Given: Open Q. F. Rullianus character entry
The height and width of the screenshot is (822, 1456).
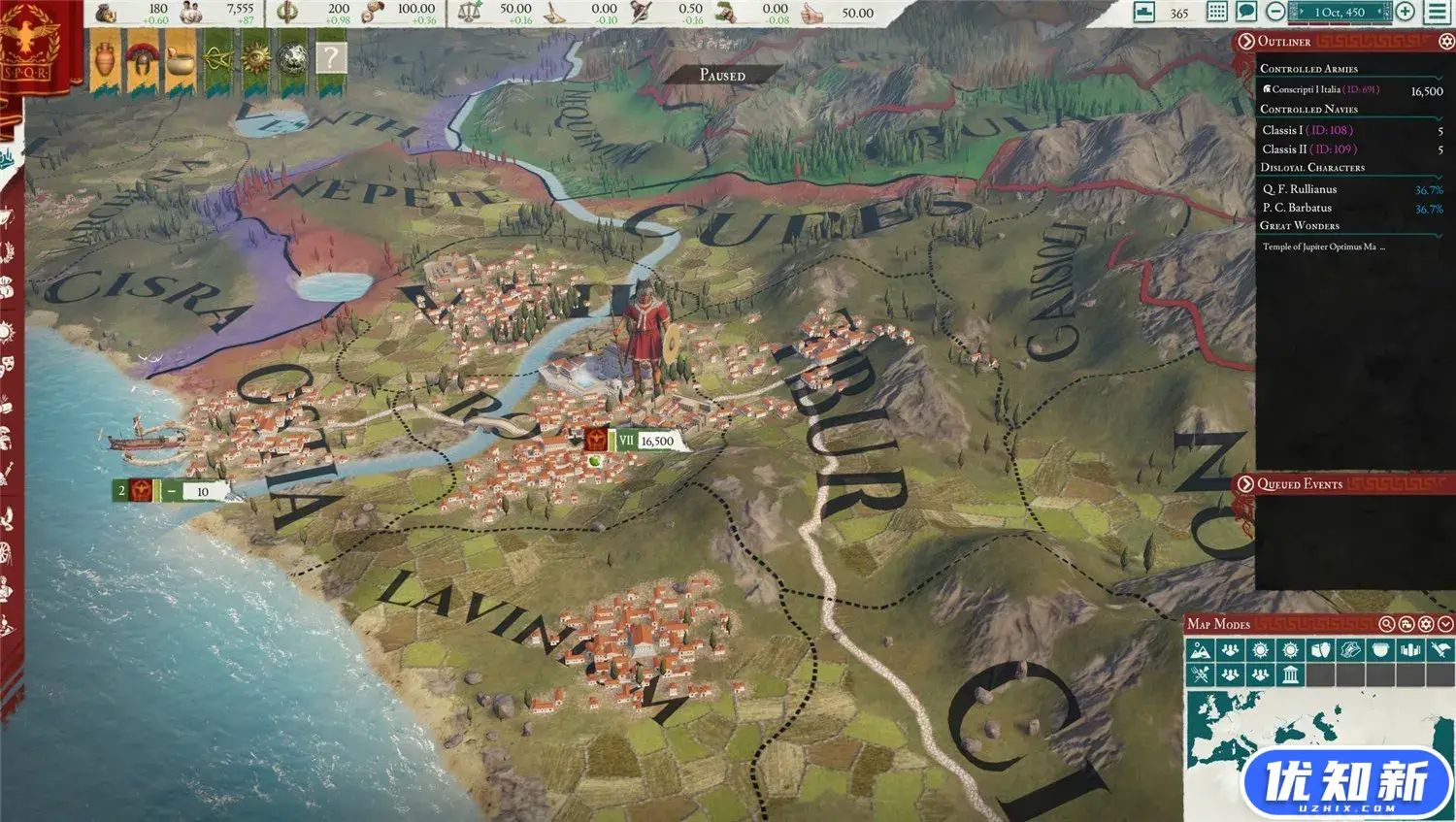Looking at the screenshot, I should tap(1352, 189).
